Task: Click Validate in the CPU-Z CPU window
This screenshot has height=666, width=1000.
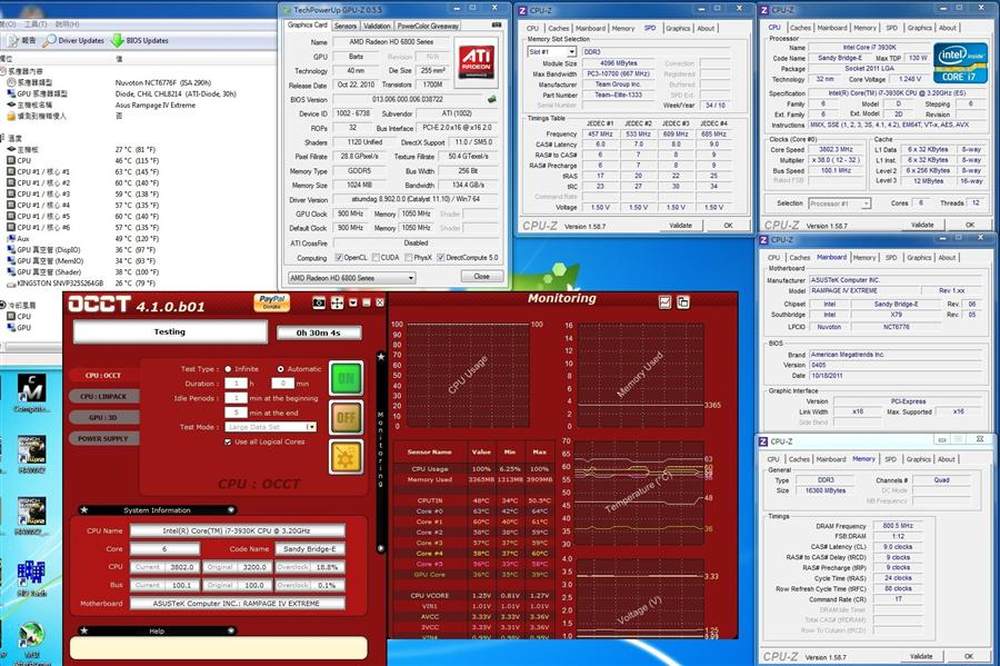Action: [x=922, y=225]
